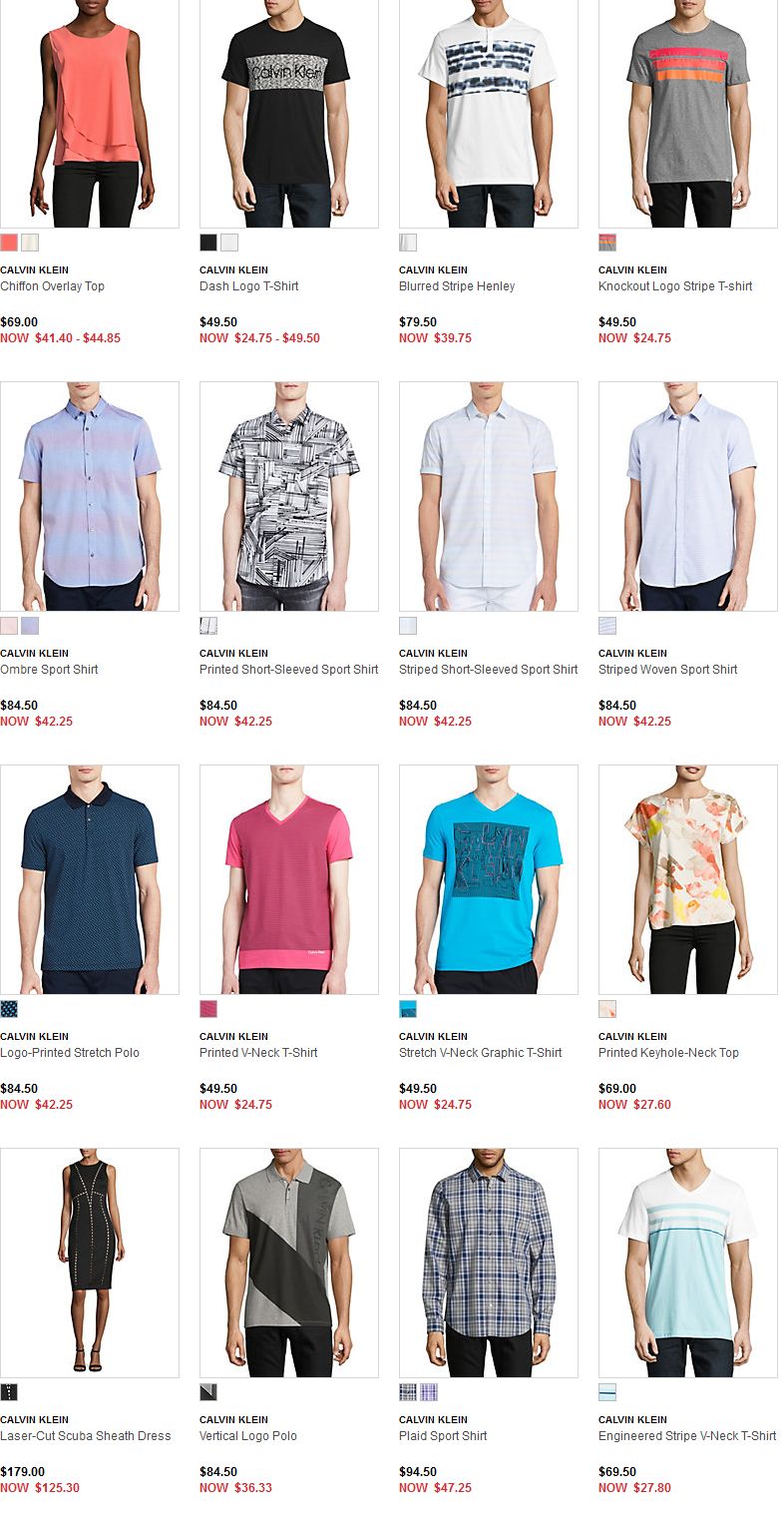View Printed Keyhole-Neck Top product photo
Image resolution: width=784 pixels, height=1519 pixels.
click(688, 879)
